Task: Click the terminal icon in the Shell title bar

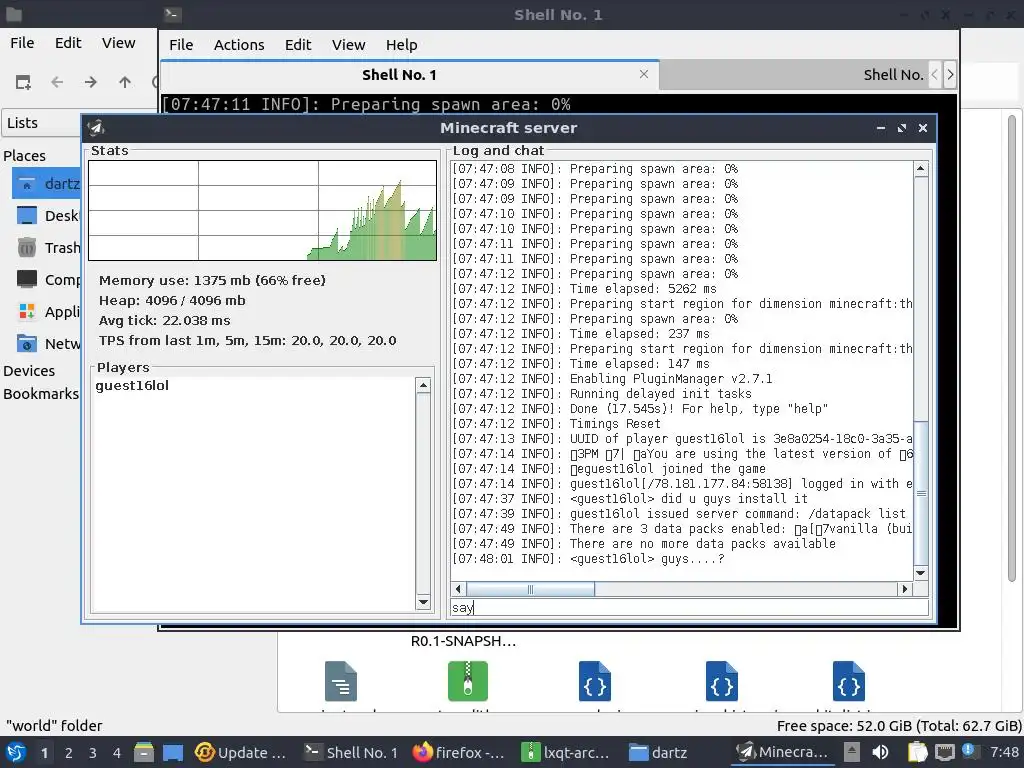Action: 173,14
